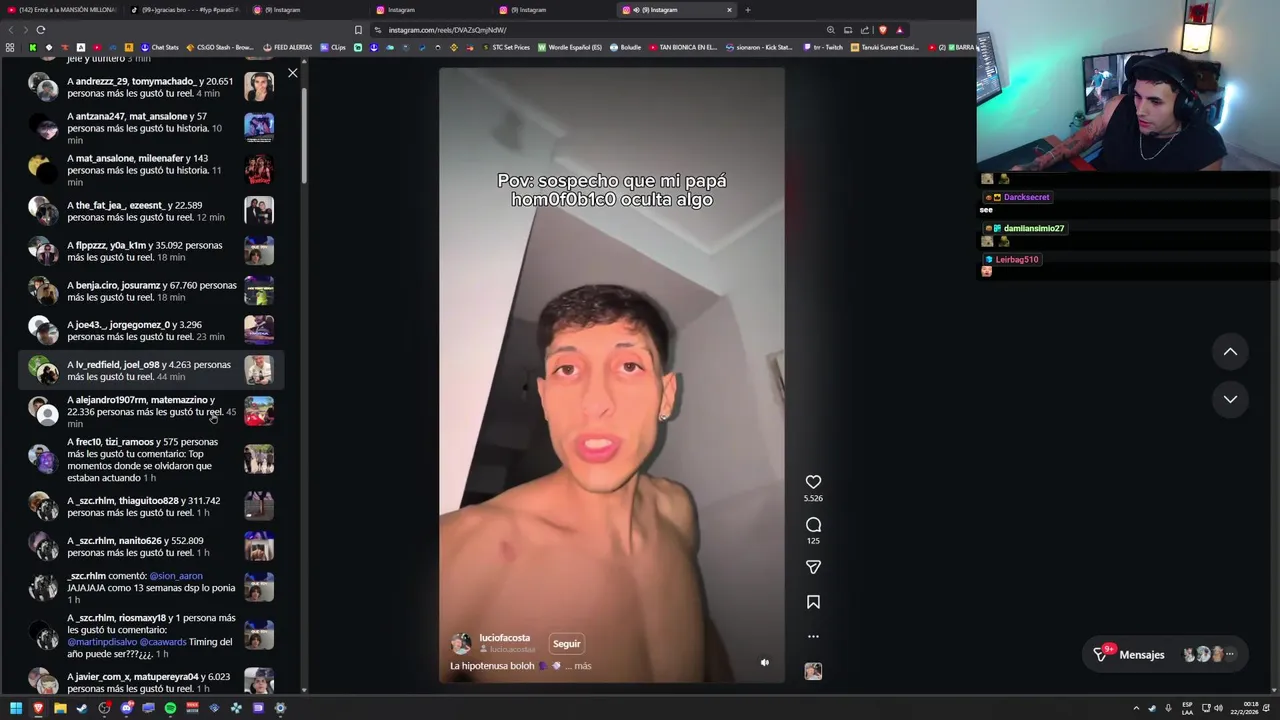Open the Chat Stats bookmark

tap(159, 47)
